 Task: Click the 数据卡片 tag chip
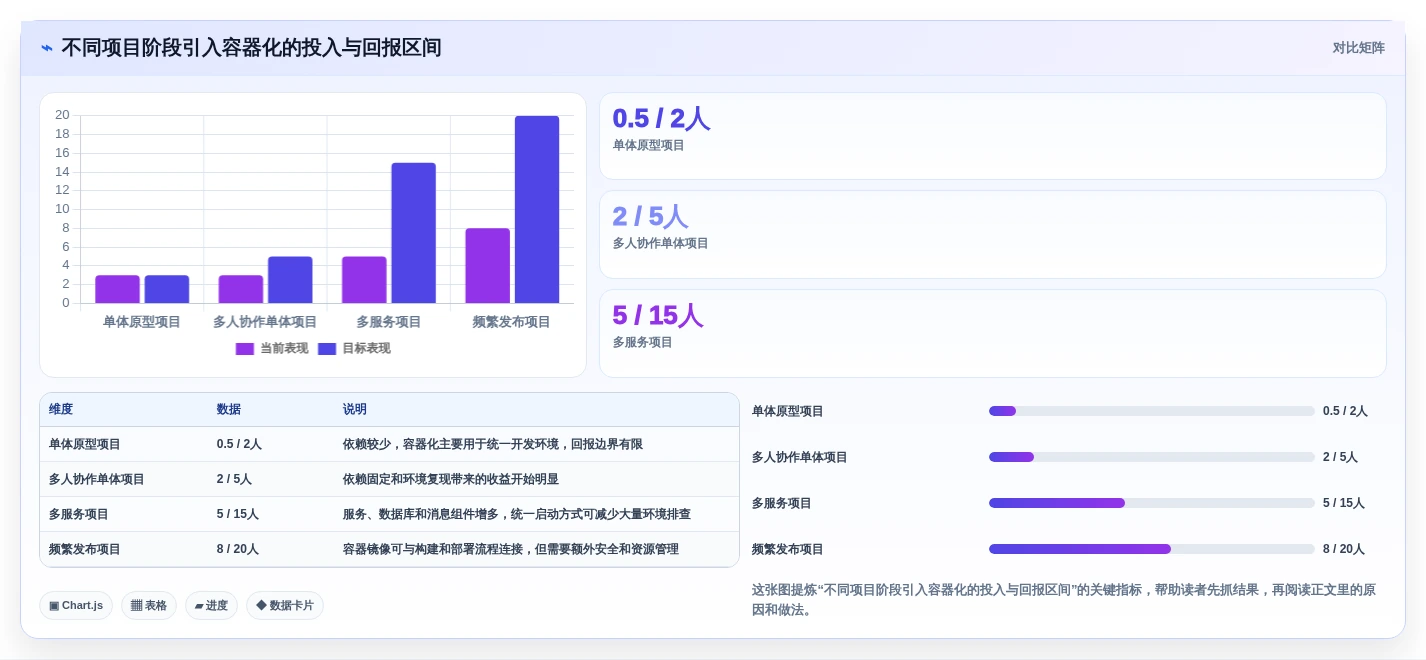click(285, 606)
